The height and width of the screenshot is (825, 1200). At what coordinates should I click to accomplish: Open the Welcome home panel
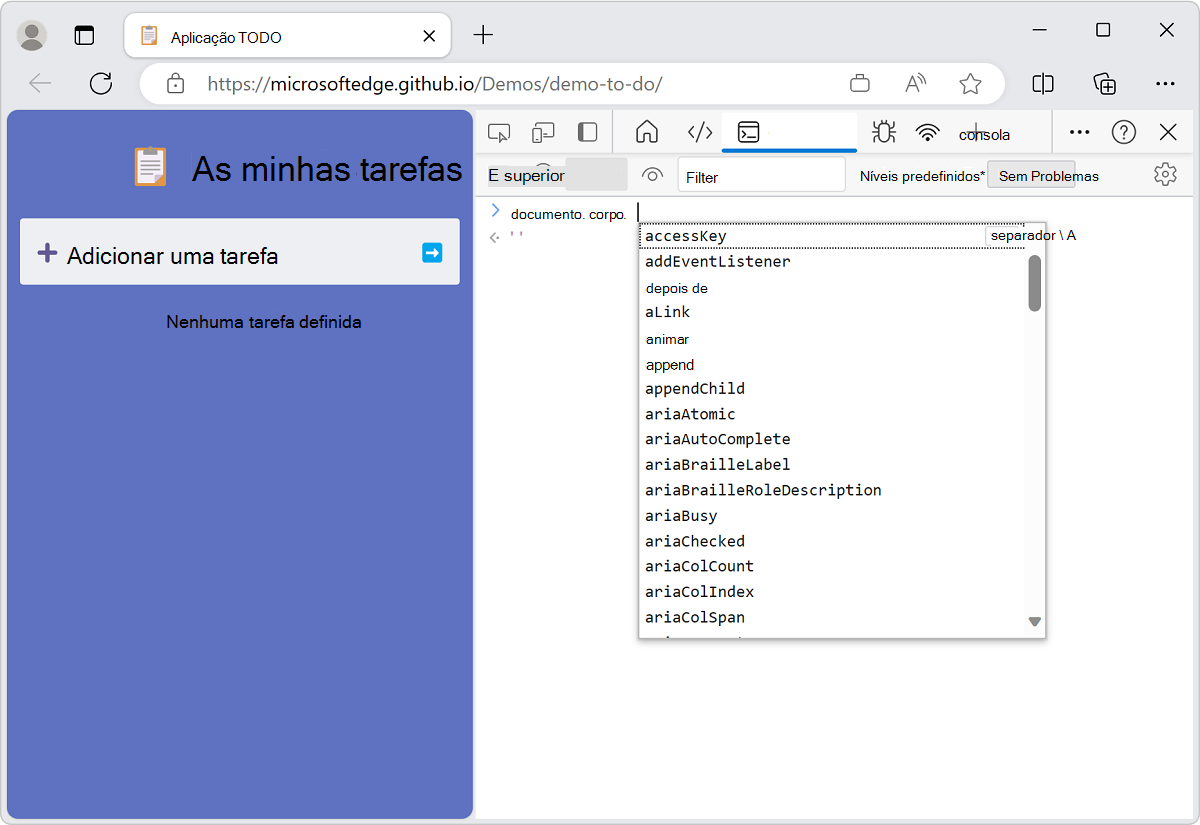tap(646, 131)
